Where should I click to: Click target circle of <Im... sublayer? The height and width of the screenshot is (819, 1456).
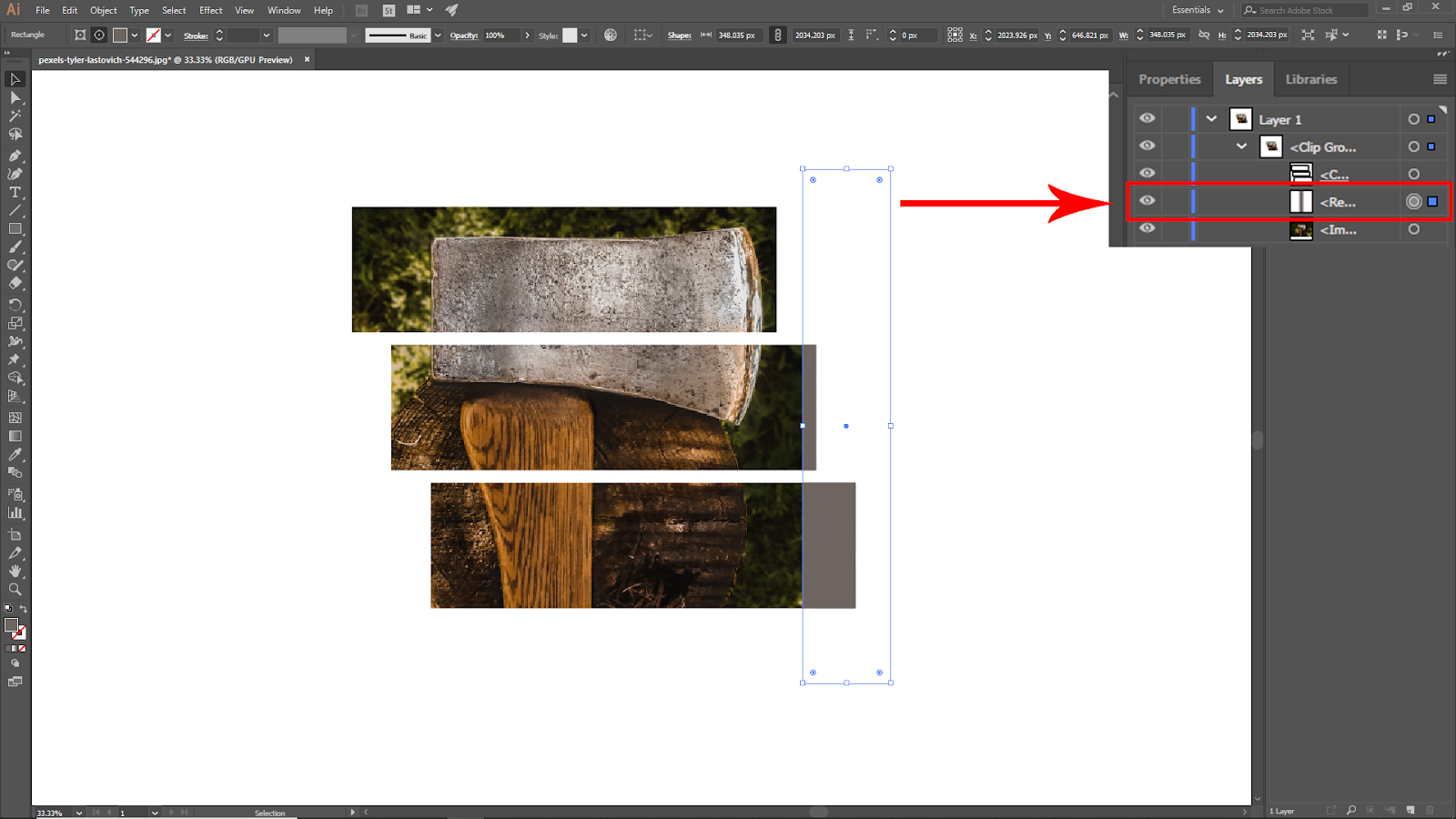point(1413,229)
